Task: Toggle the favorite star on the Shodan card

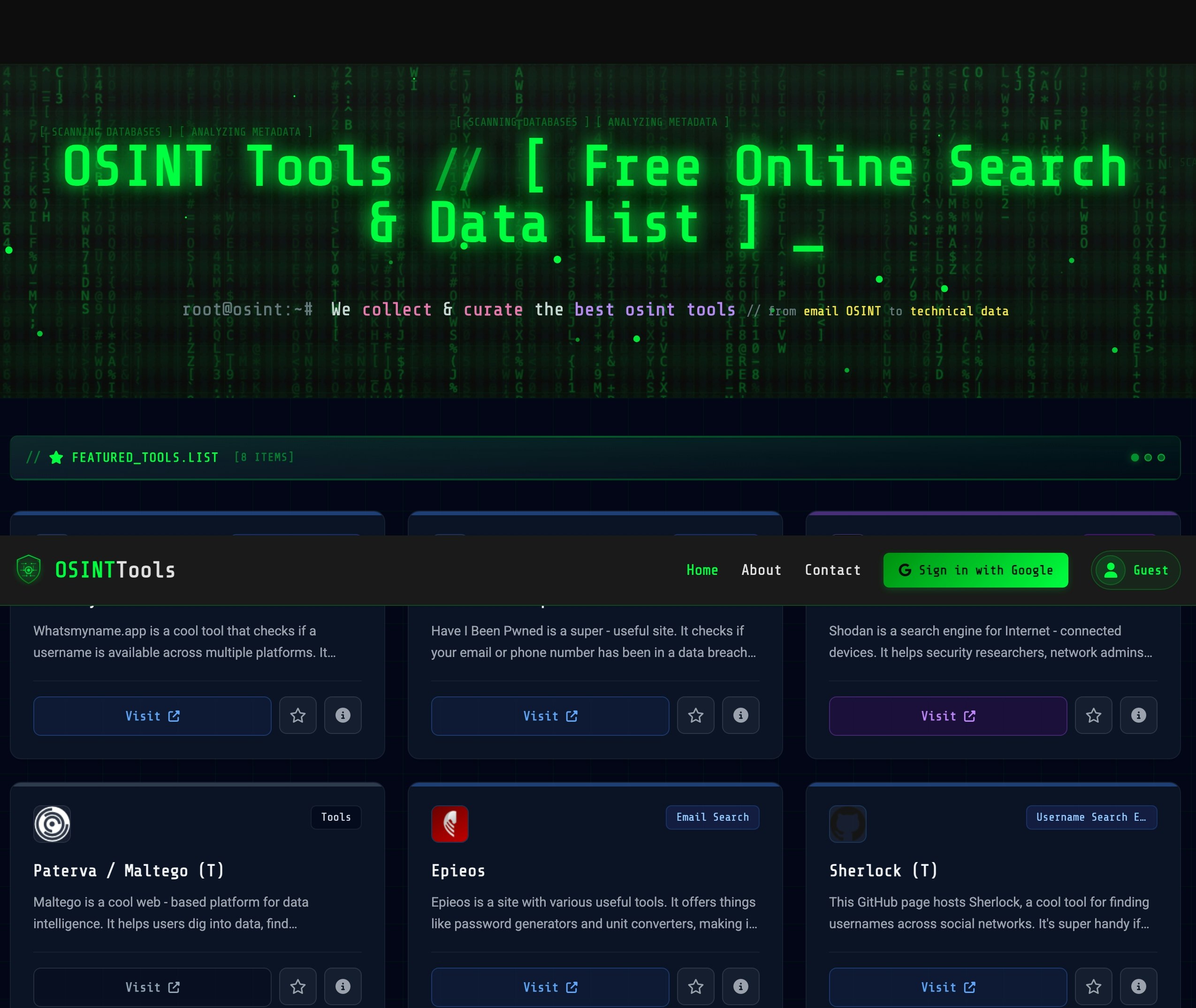Action: pyautogui.click(x=1093, y=716)
